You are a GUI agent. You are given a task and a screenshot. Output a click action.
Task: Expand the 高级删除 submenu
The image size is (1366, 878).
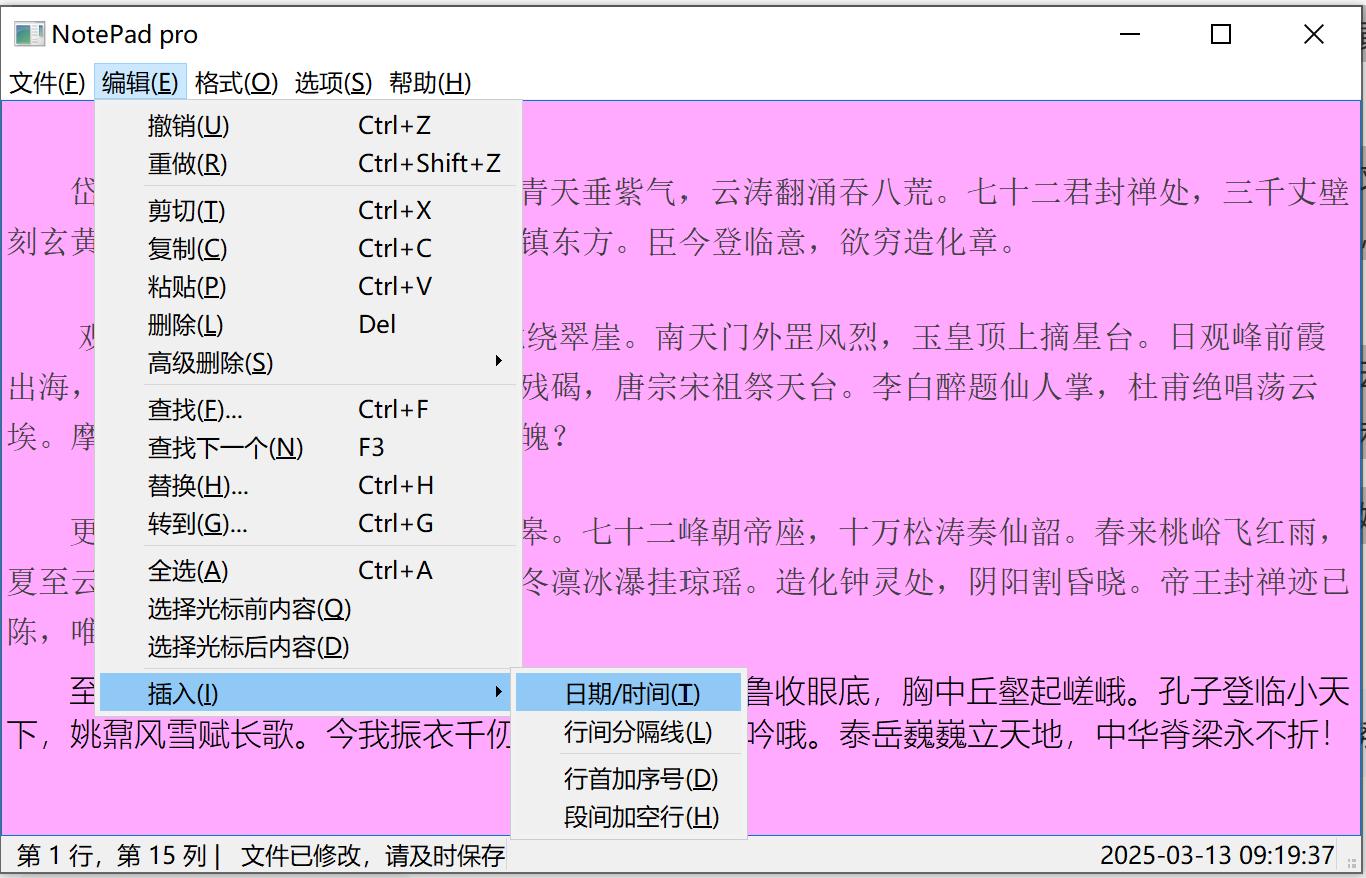click(x=212, y=362)
